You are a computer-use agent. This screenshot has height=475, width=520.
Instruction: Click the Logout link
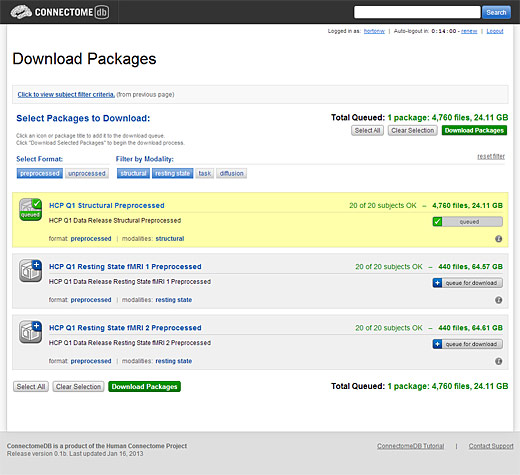pos(495,31)
